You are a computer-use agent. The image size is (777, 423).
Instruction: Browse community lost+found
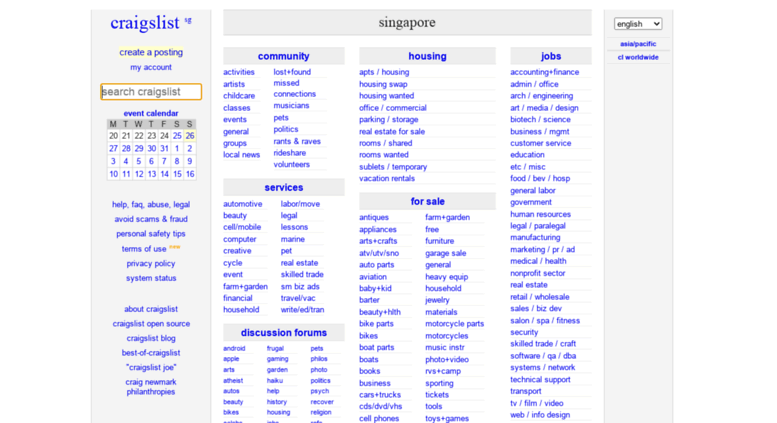pyautogui.click(x=292, y=72)
